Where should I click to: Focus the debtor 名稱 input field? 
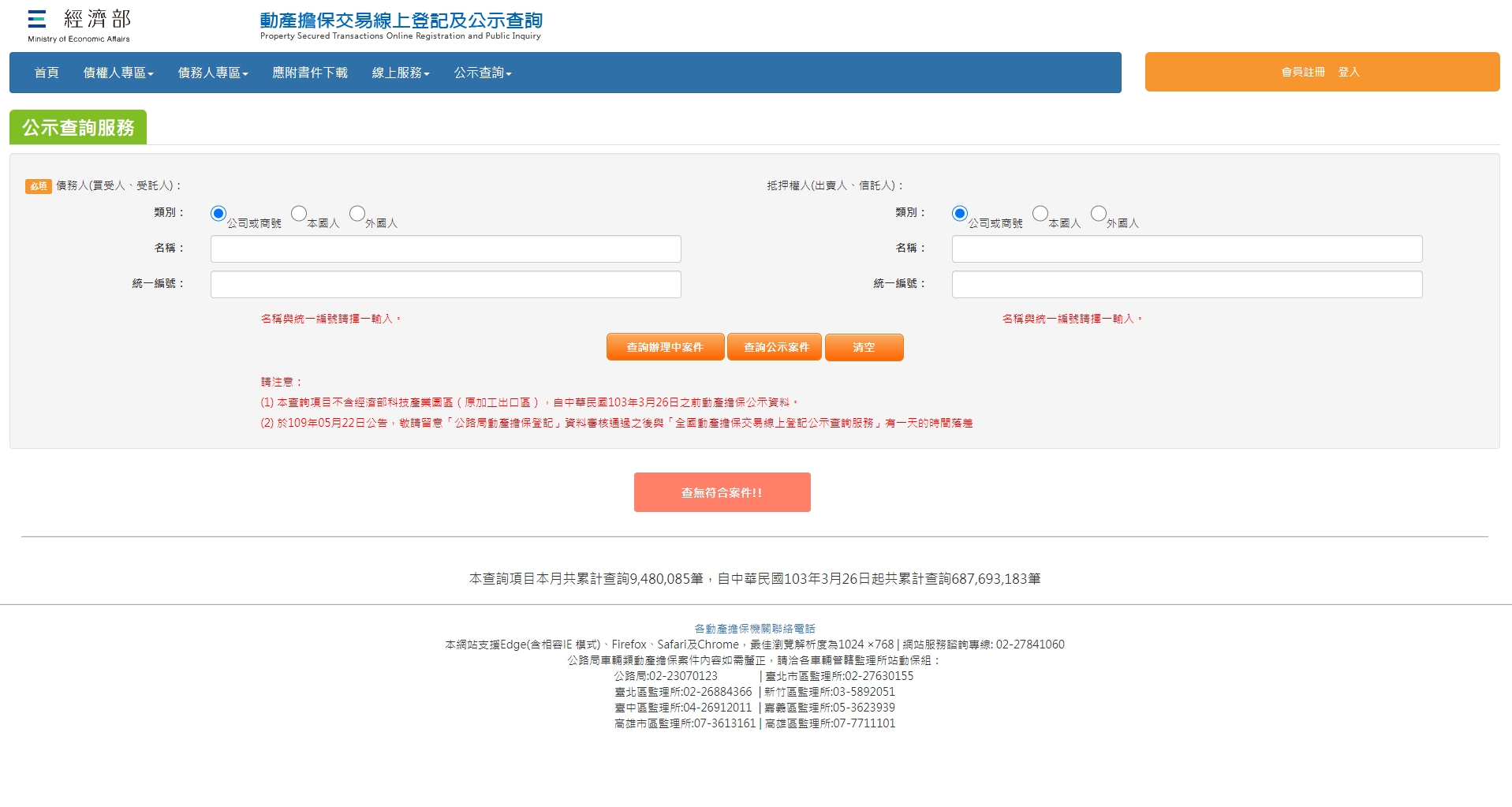pyautogui.click(x=446, y=248)
